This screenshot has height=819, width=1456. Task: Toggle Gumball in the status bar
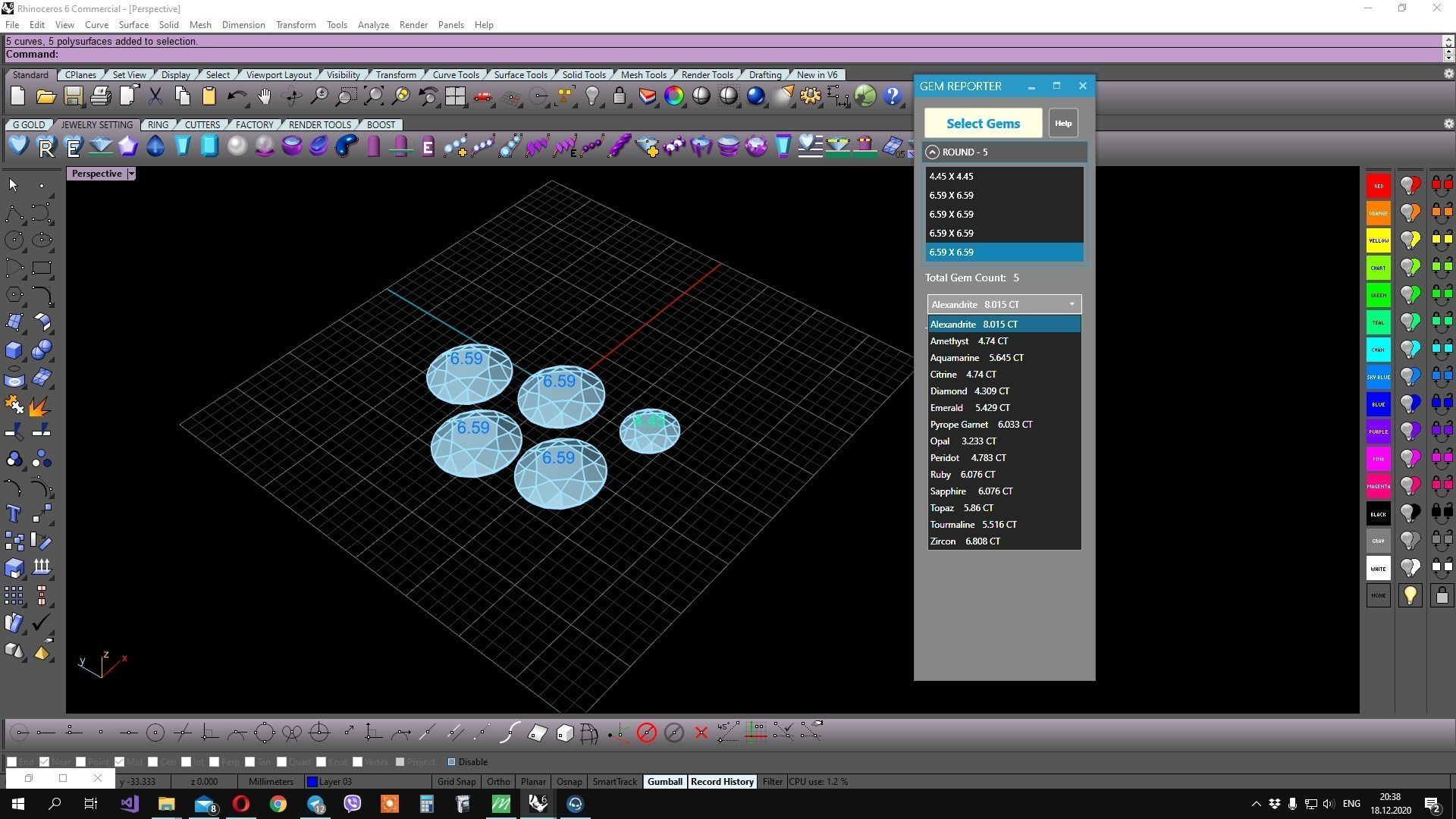664,782
